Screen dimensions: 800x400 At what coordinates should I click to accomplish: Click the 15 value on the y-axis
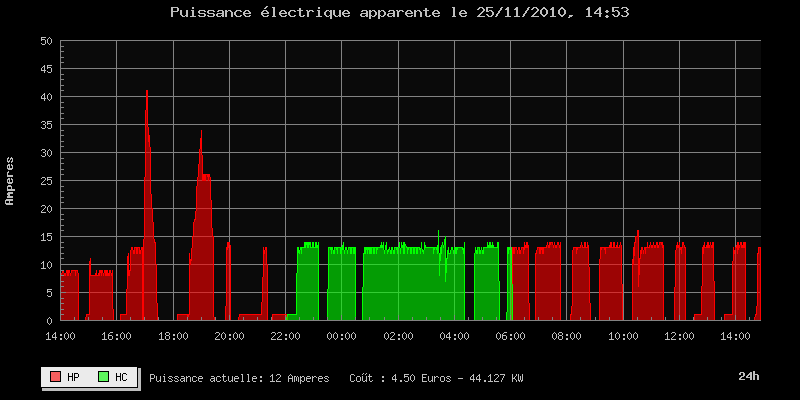click(x=46, y=237)
